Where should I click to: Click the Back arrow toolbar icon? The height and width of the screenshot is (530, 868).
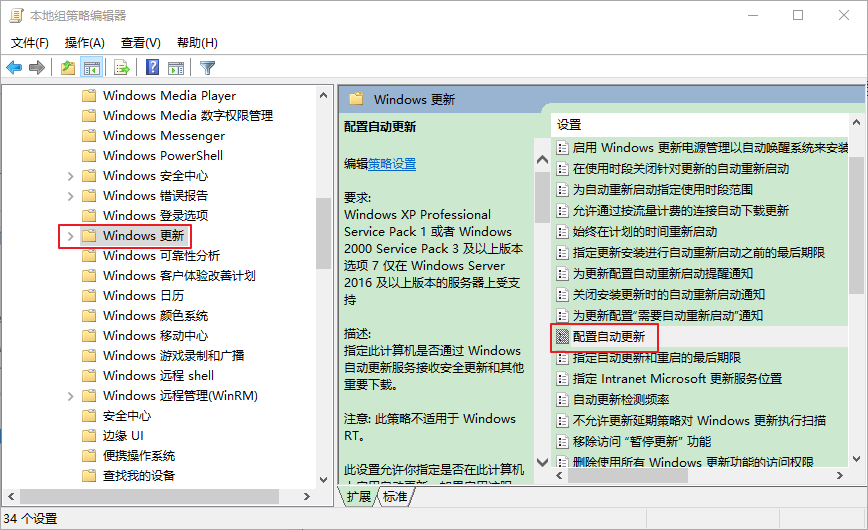point(14,68)
